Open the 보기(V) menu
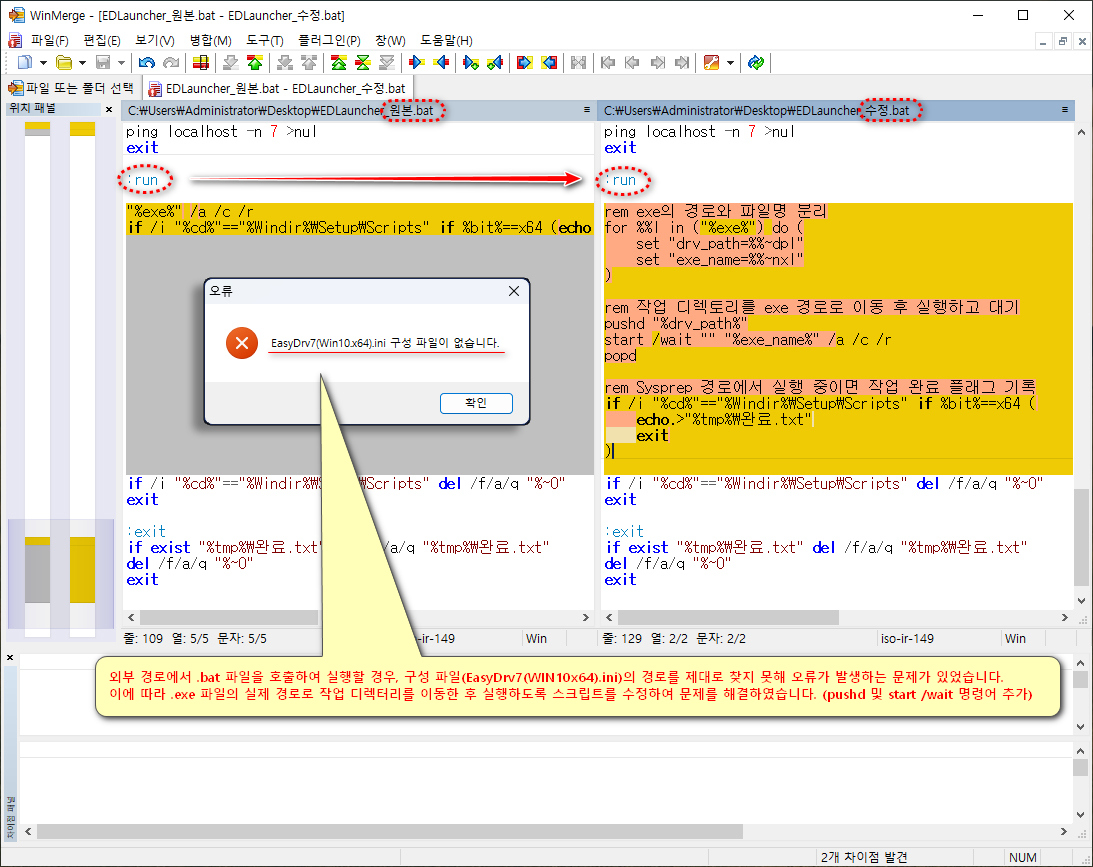 pyautogui.click(x=155, y=40)
